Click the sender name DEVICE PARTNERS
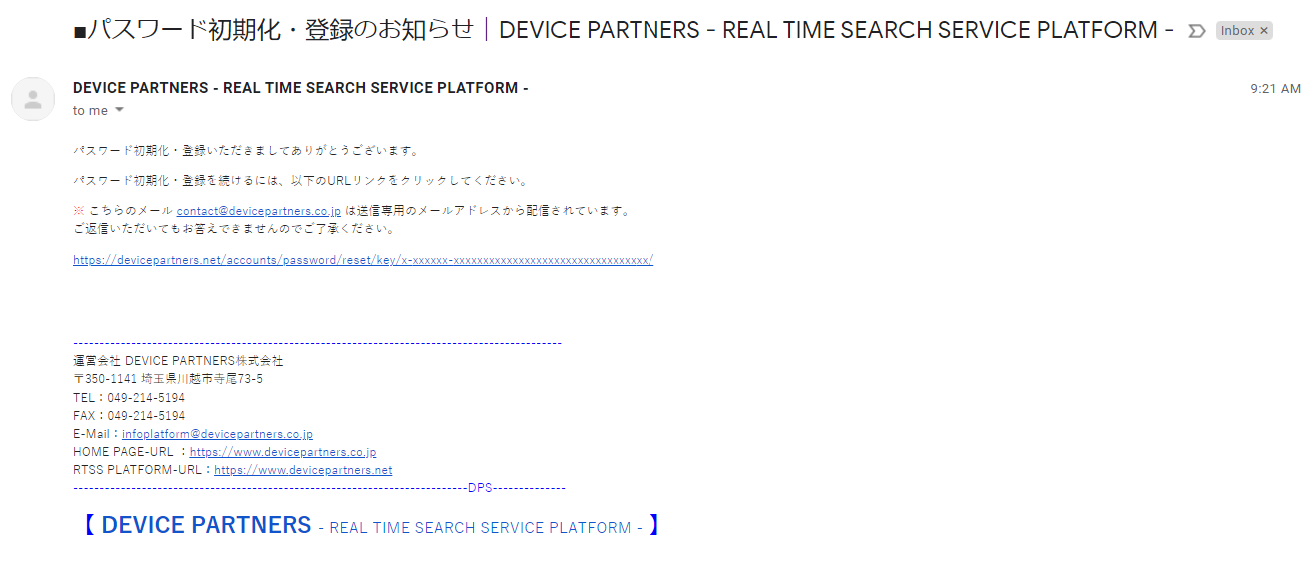 tap(301, 88)
